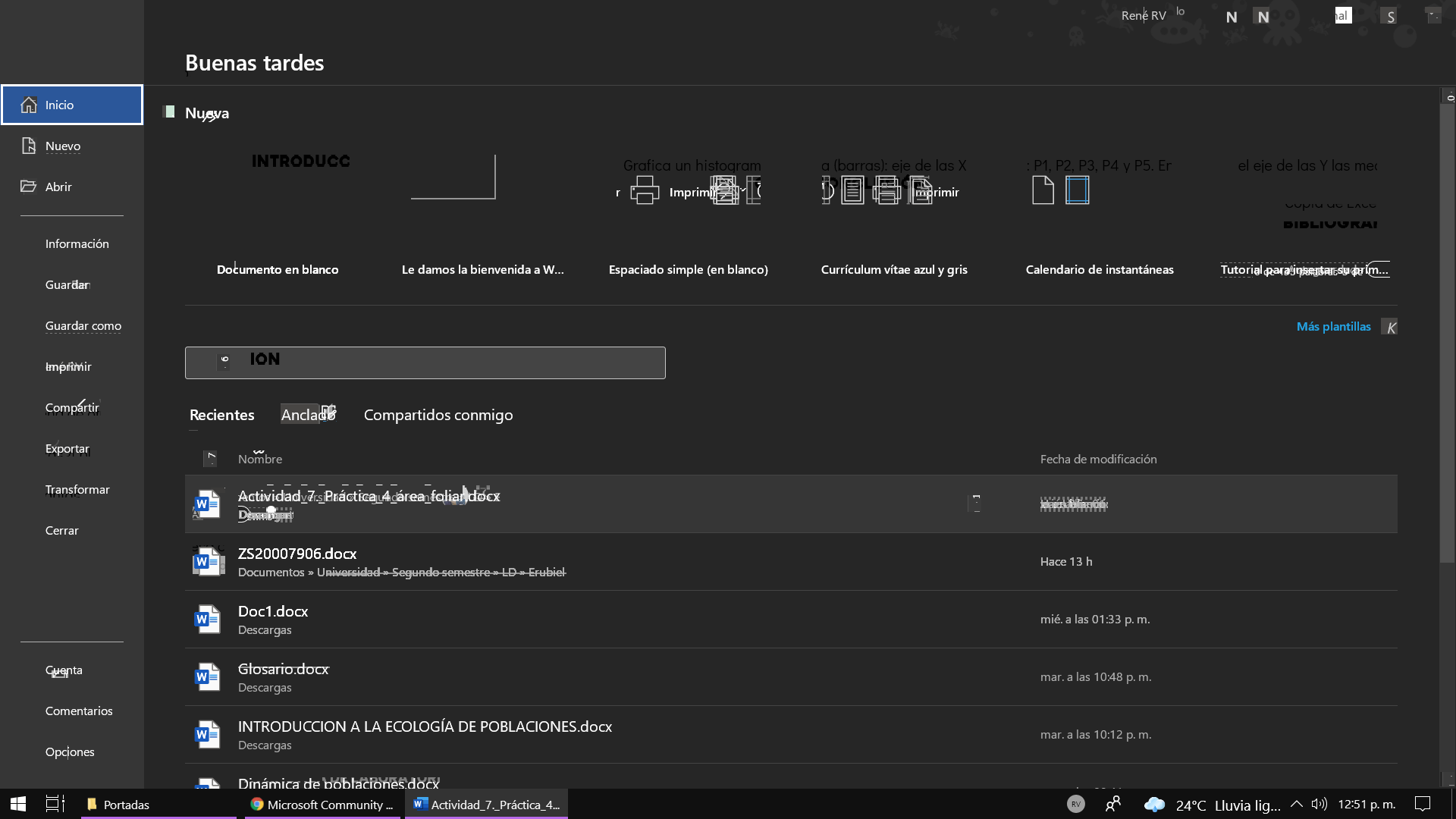Open INTRODUCCION A LA ECOLOGÍA DE POBLACIONES.docx

[425, 726]
